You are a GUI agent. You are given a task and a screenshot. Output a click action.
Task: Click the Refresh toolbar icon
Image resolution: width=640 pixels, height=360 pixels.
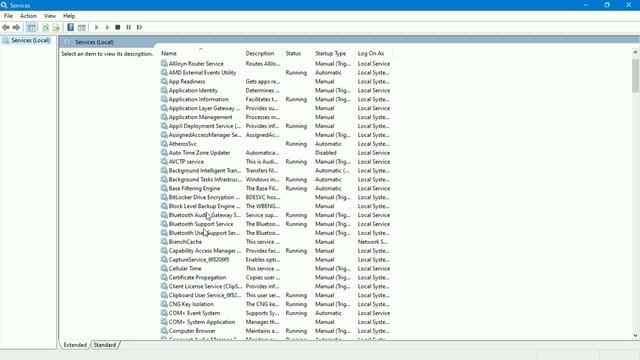[x=46, y=27]
